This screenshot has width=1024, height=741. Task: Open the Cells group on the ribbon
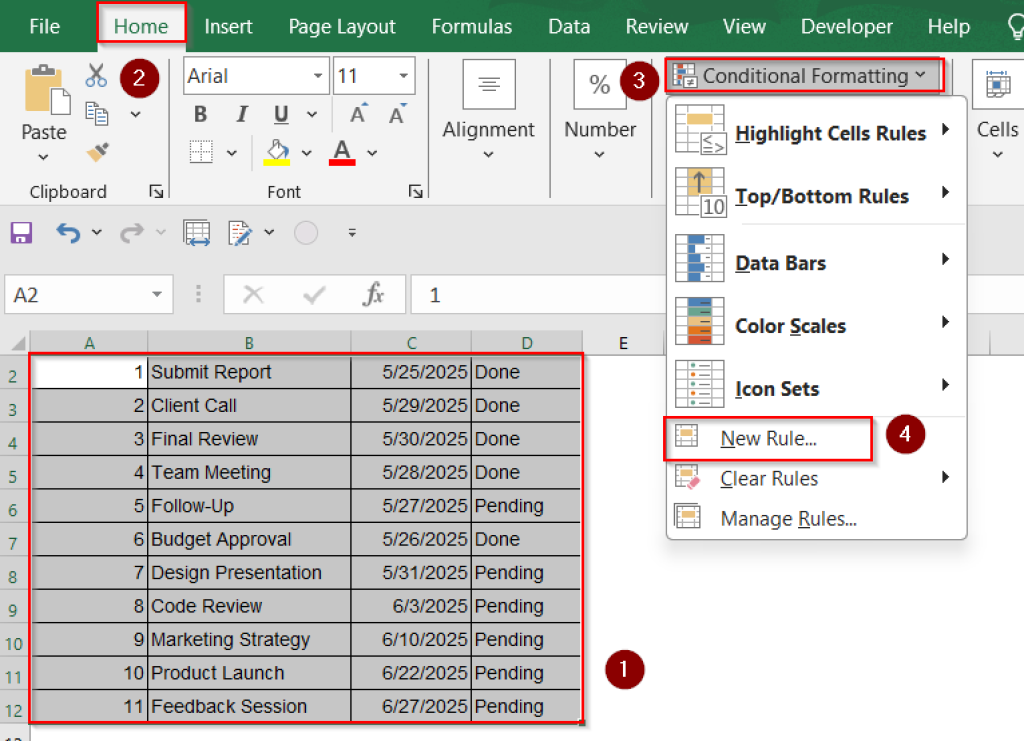click(x=997, y=130)
